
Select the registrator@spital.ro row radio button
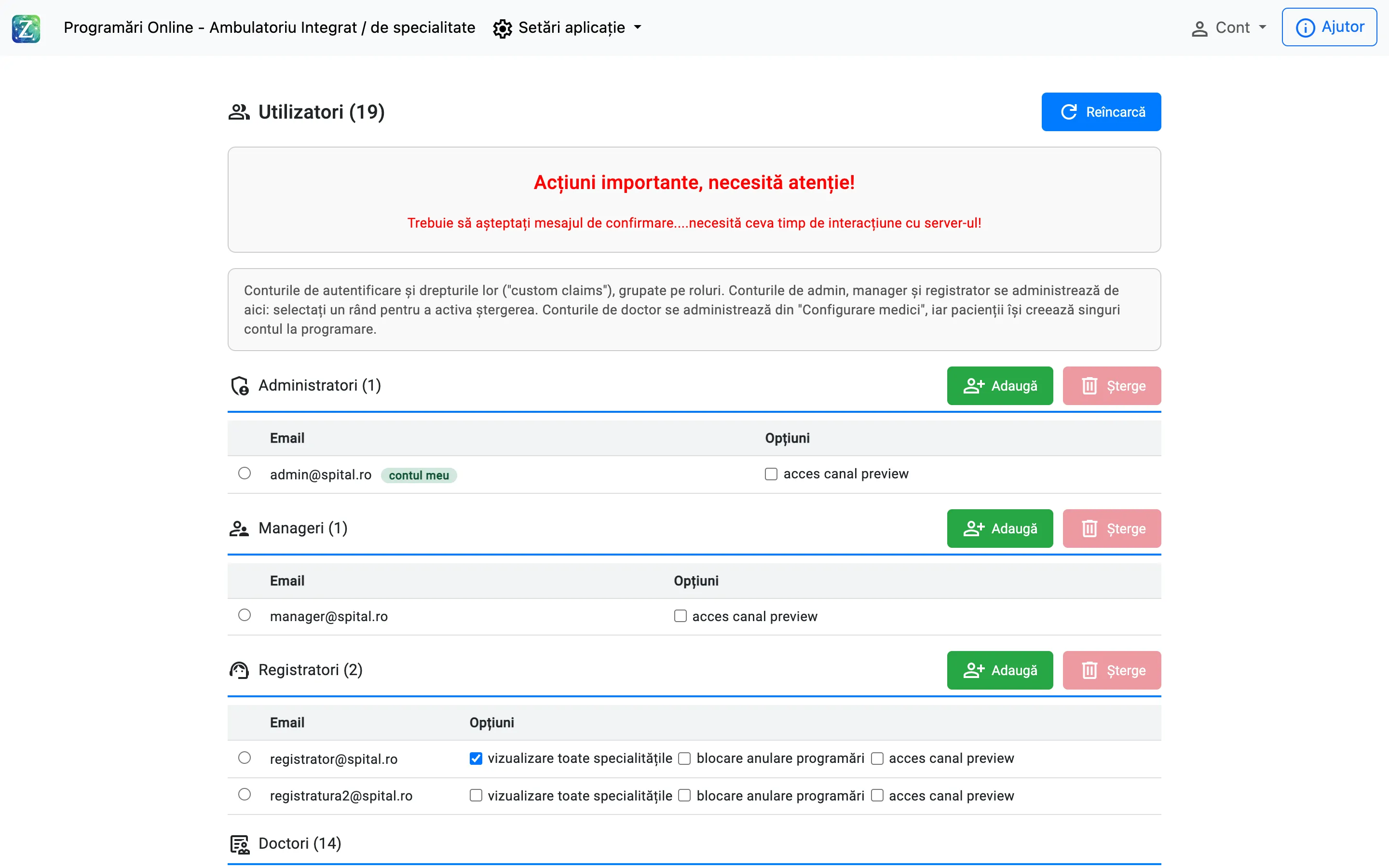[x=245, y=758]
